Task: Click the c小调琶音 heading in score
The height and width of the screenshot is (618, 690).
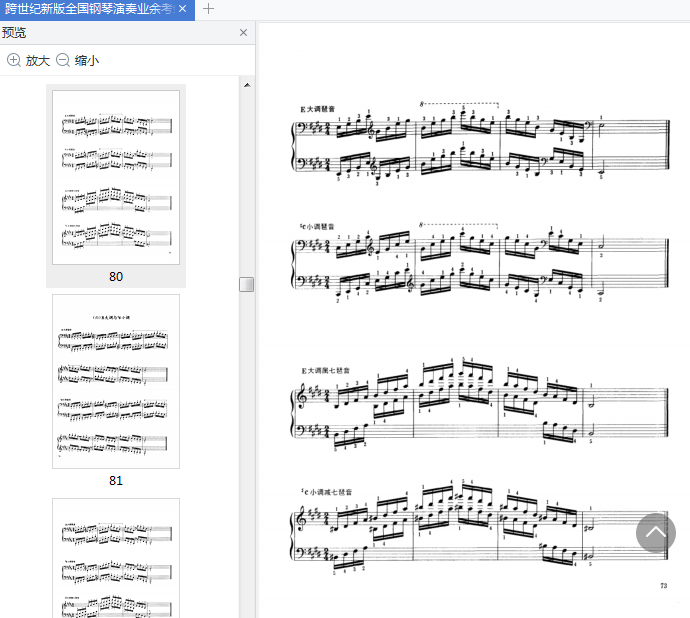Action: pyautogui.click(x=317, y=227)
